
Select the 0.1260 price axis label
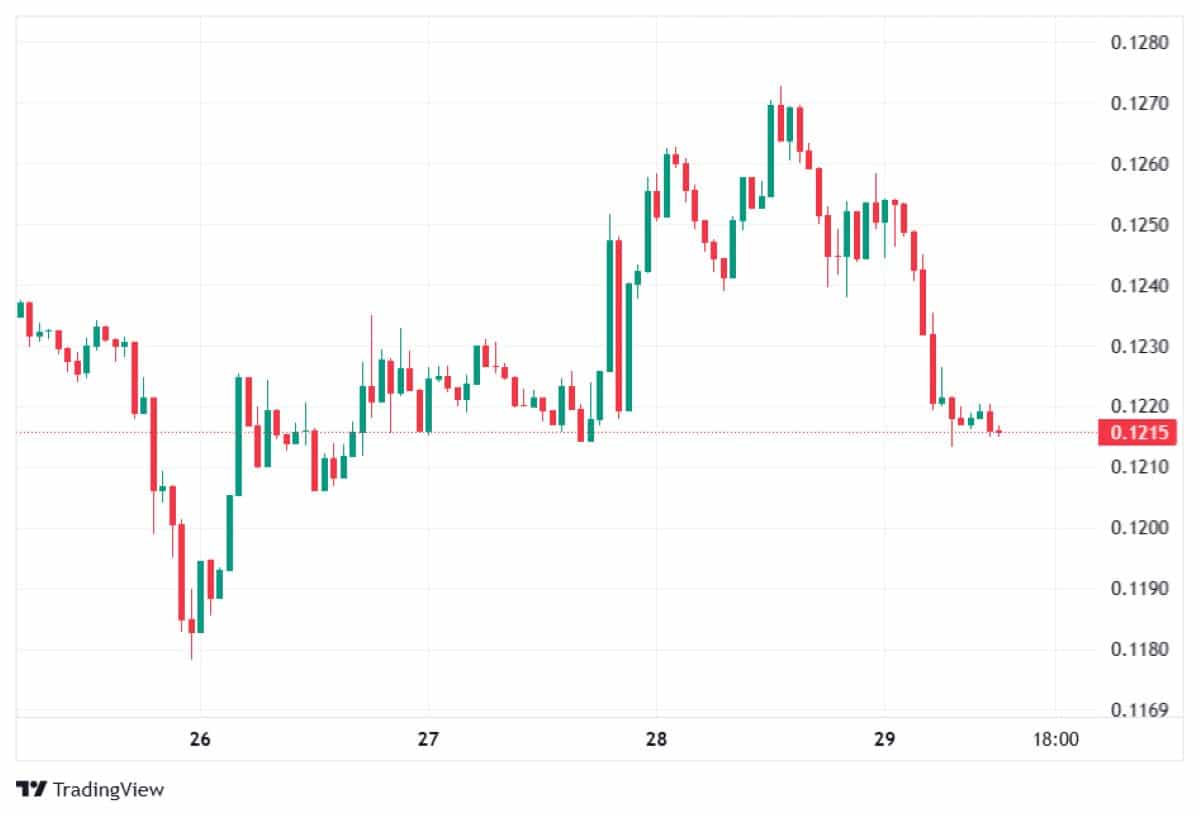[x=1139, y=164]
